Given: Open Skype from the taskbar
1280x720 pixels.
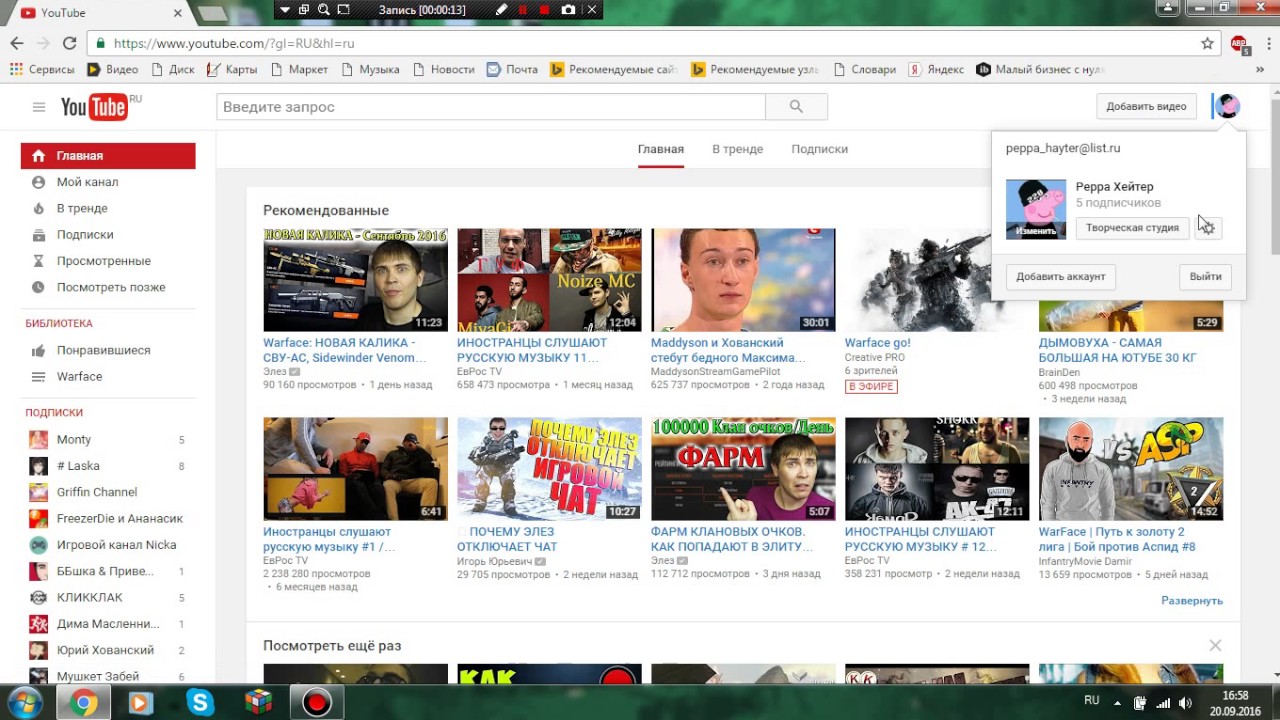Looking at the screenshot, I should 201,703.
